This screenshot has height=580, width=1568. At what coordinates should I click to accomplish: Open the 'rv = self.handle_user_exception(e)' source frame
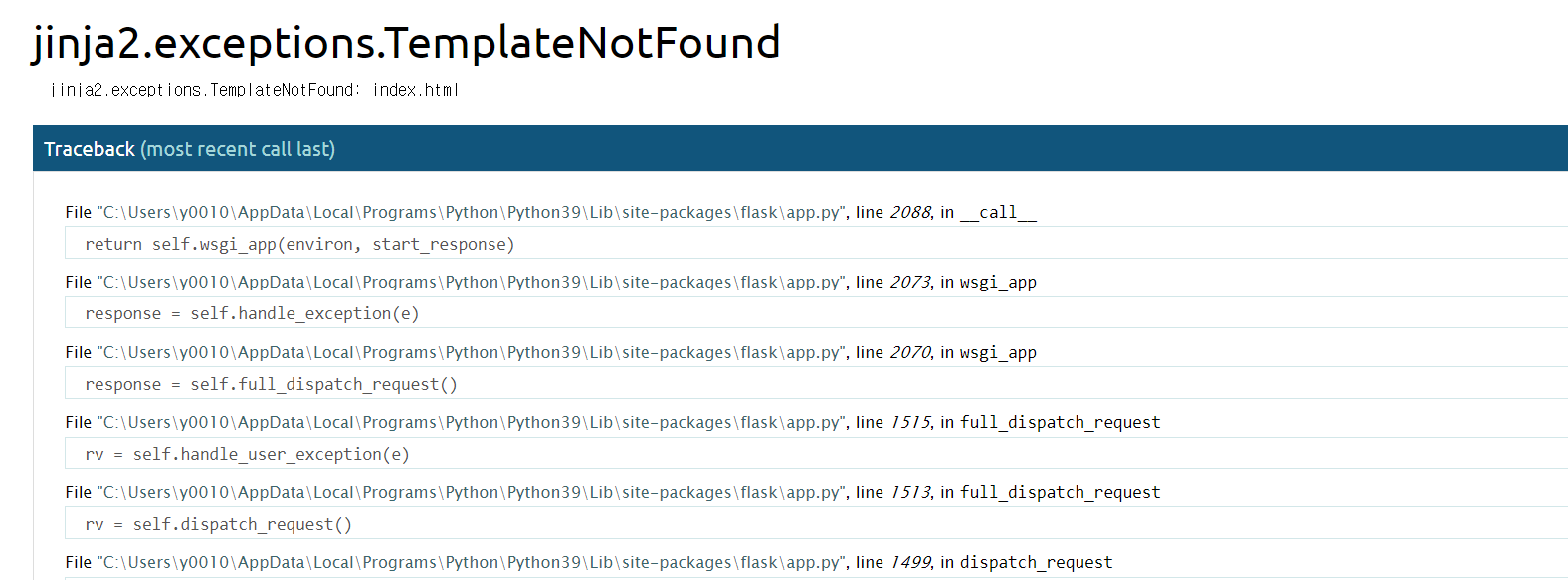click(x=816, y=454)
